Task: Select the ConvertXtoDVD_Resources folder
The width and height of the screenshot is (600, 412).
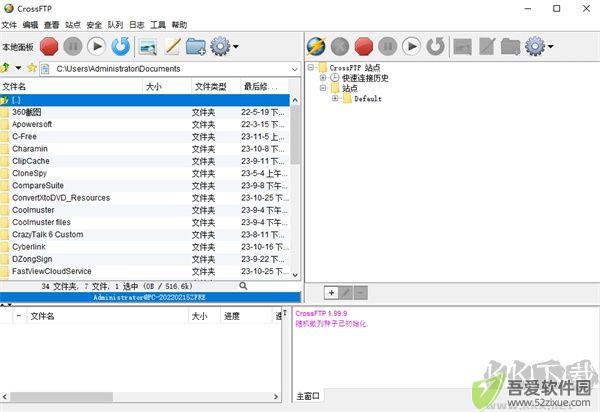Action: pyautogui.click(x=145, y=198)
